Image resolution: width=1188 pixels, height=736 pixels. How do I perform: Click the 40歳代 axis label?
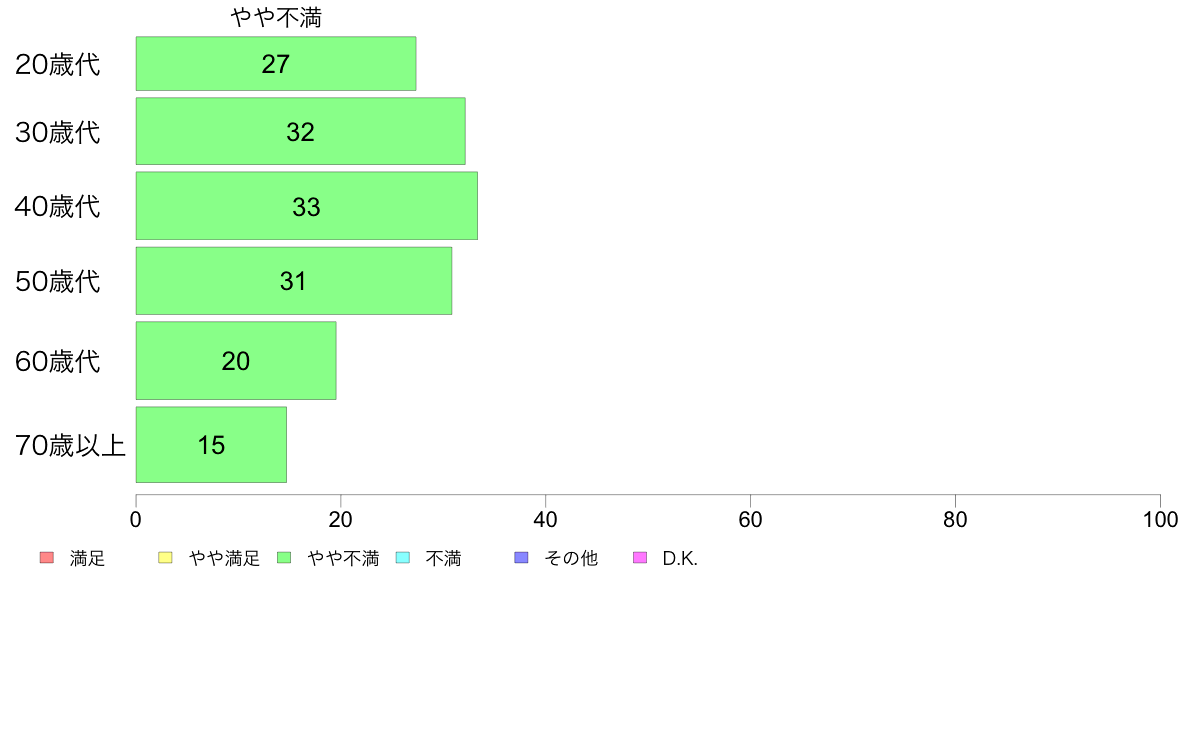[x=58, y=206]
